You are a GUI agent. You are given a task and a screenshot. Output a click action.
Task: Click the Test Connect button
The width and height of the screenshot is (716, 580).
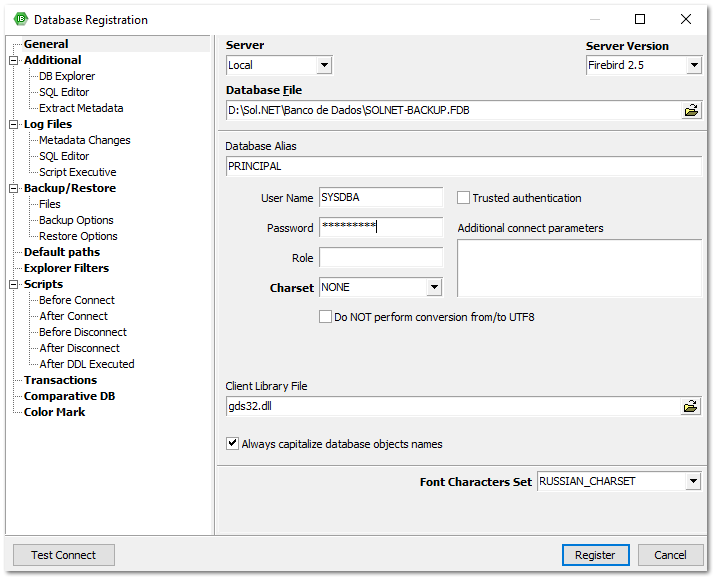tap(64, 555)
